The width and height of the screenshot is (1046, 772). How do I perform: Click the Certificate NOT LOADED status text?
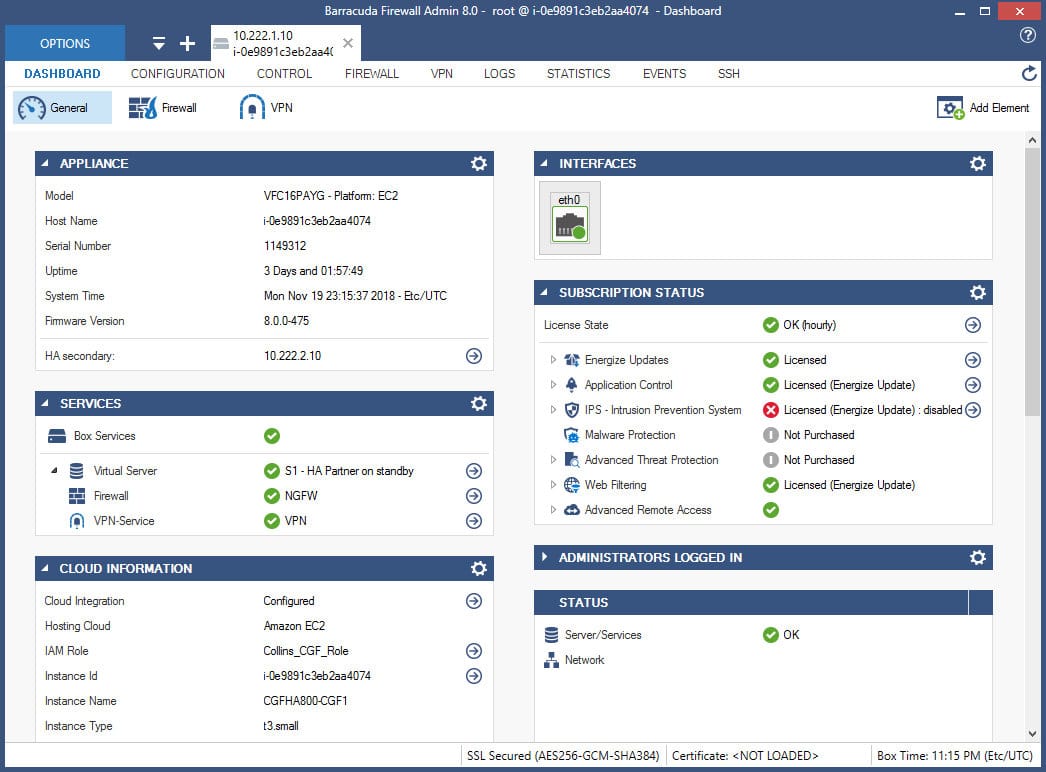(745, 756)
